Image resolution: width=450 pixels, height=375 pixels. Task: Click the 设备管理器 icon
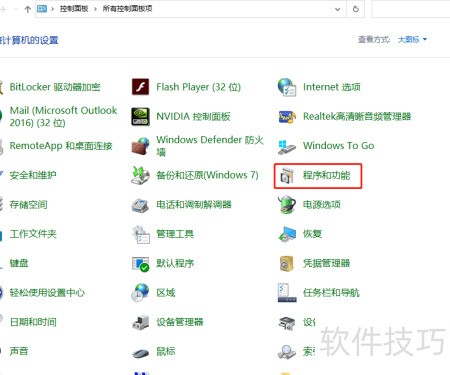[x=140, y=322]
